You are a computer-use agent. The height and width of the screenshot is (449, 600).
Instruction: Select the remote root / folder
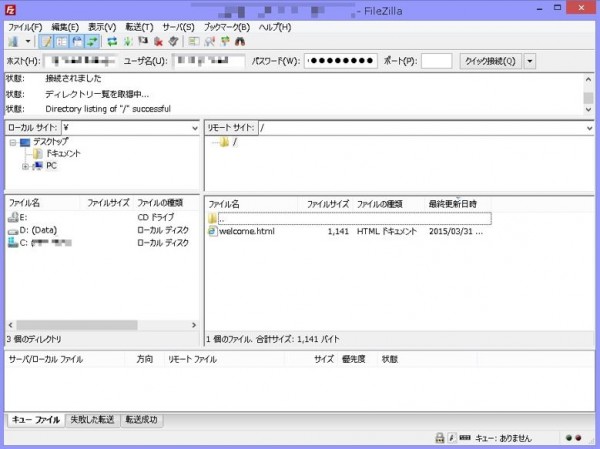tap(235, 142)
